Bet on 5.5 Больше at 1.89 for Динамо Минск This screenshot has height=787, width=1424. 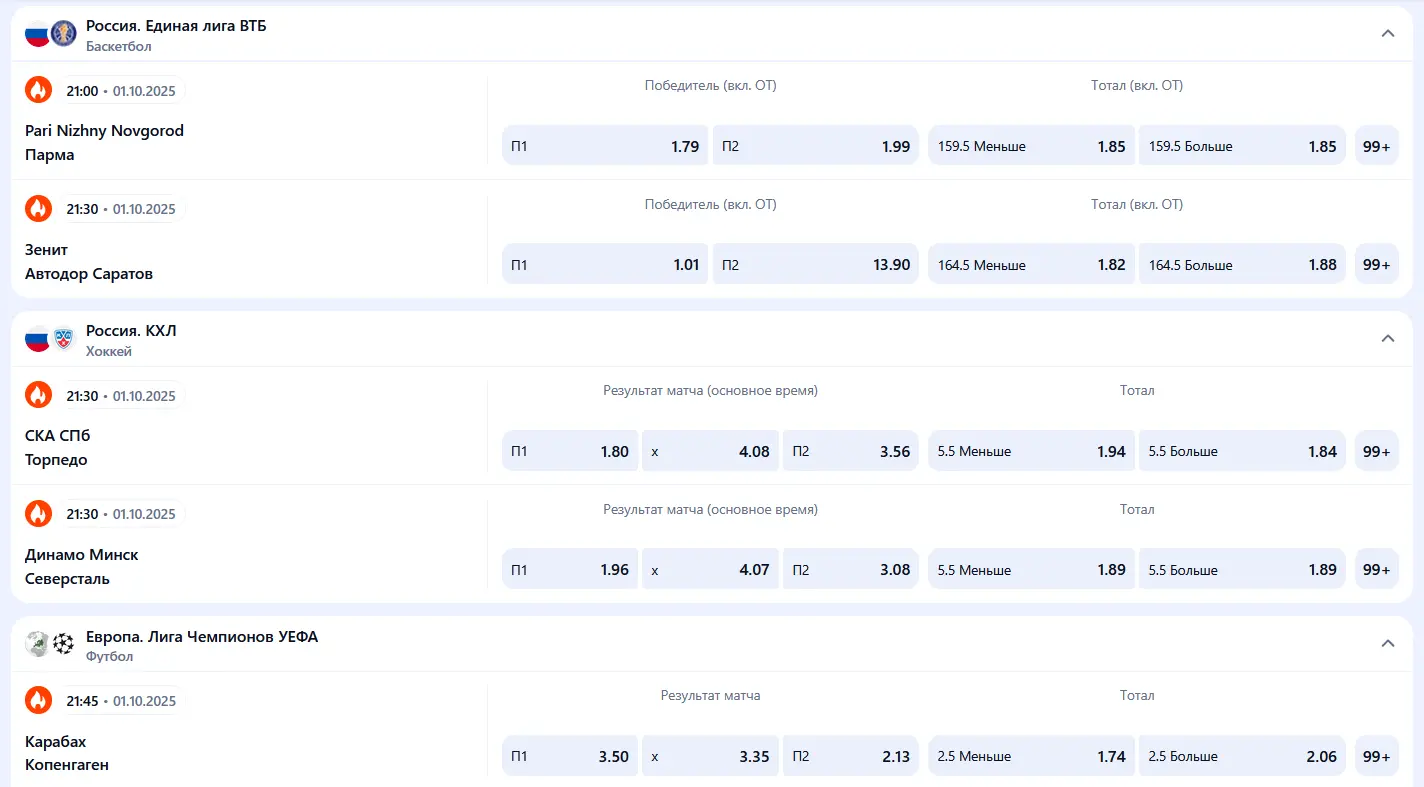point(1241,570)
